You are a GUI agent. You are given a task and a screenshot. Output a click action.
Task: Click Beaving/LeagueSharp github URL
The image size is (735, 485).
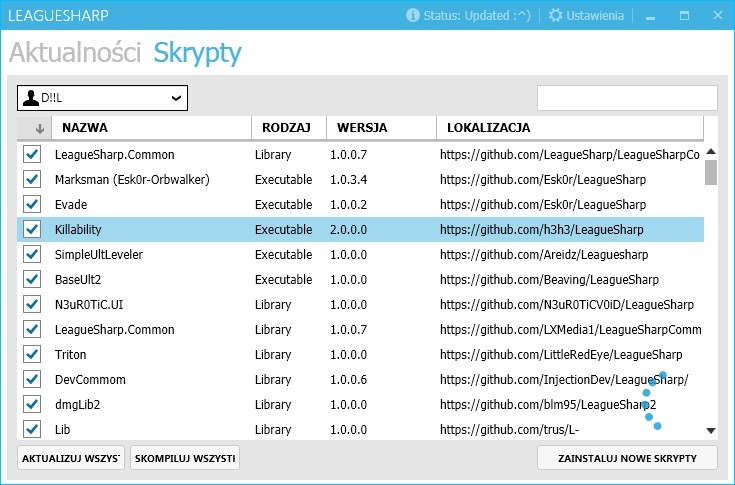549,280
